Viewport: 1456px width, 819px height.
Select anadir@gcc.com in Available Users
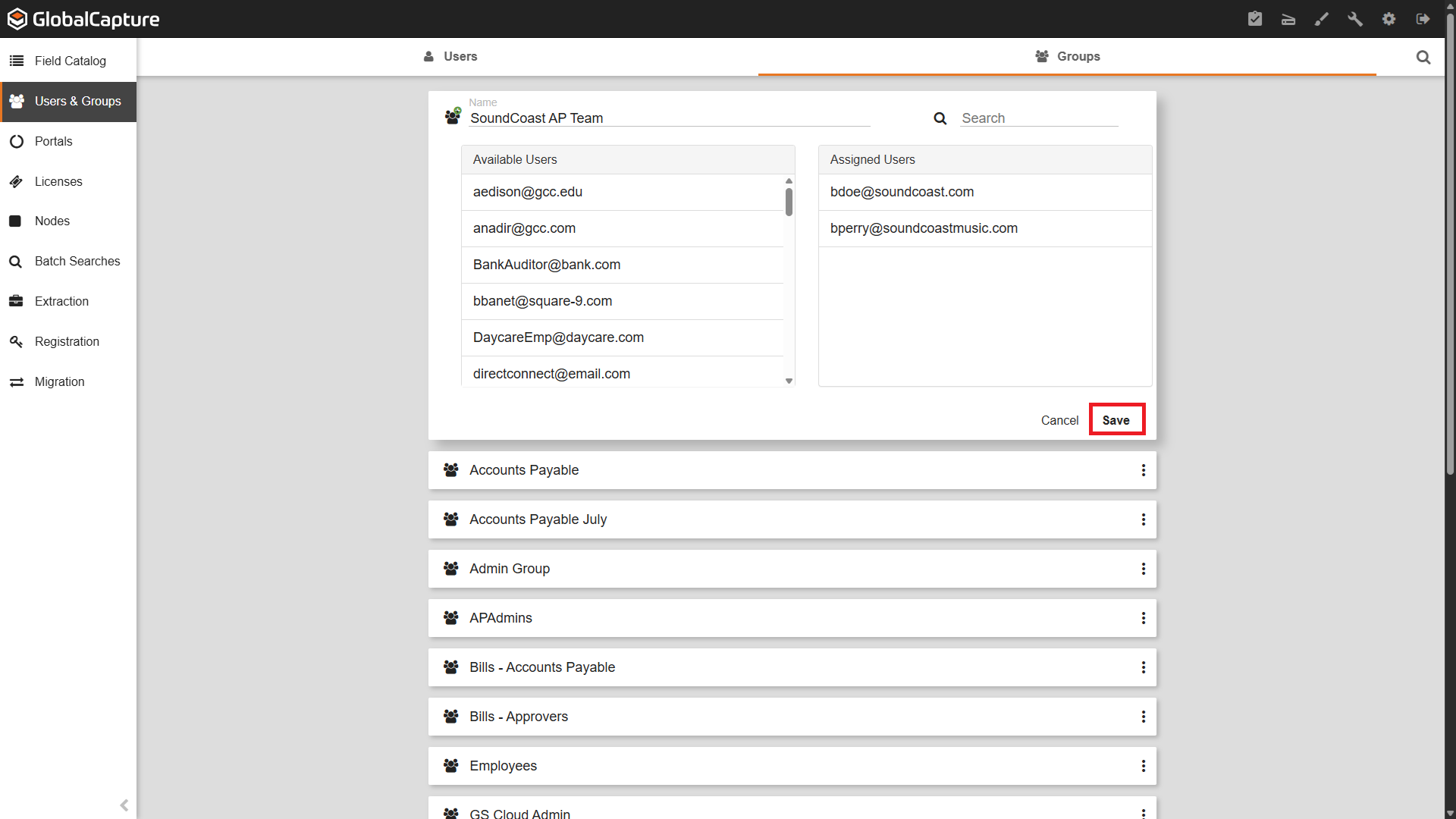tap(623, 229)
